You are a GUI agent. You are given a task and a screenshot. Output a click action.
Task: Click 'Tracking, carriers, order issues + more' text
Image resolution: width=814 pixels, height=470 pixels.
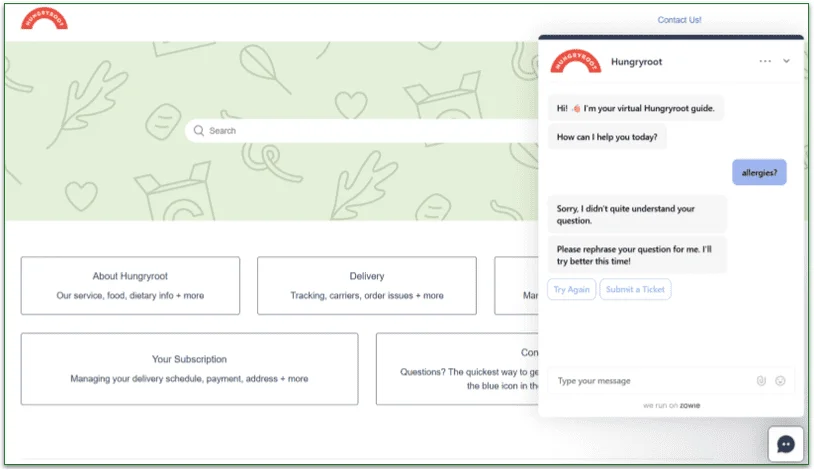pos(367,296)
